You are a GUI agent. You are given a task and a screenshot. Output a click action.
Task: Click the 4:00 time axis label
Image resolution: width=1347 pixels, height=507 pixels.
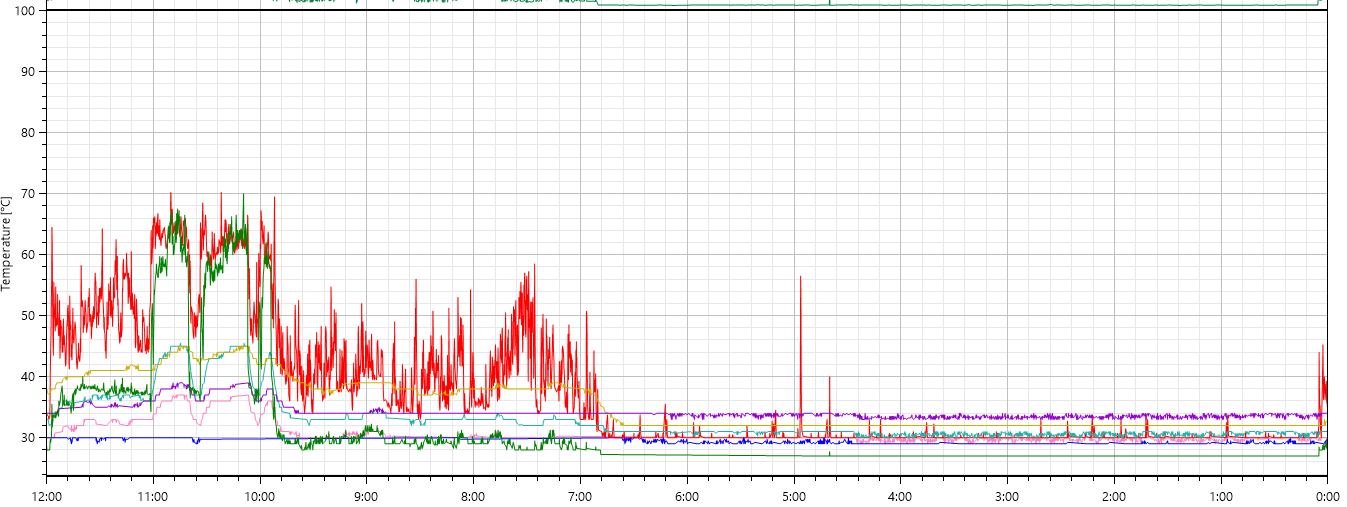900,496
